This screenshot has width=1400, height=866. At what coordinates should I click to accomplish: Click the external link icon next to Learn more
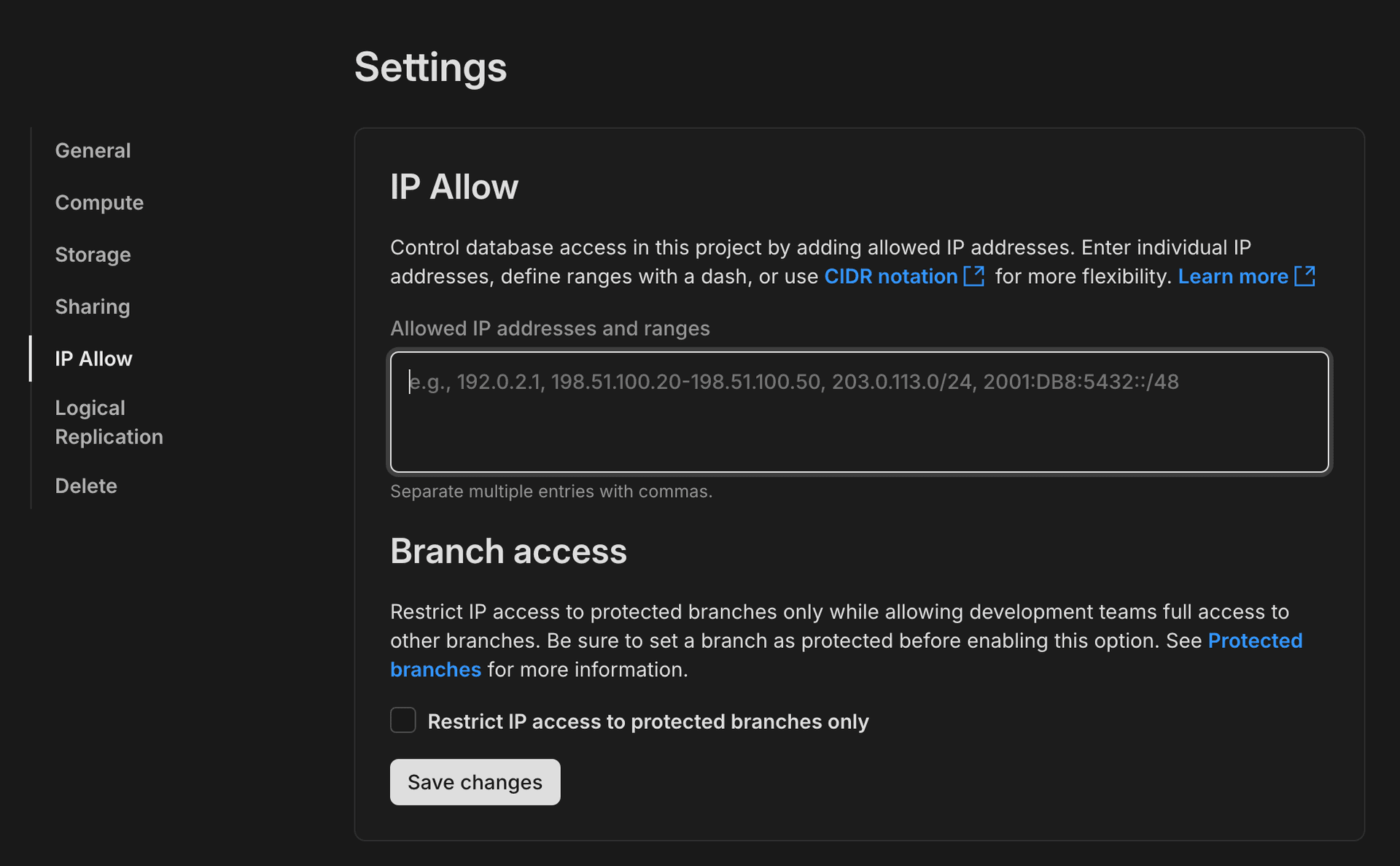click(x=1305, y=277)
